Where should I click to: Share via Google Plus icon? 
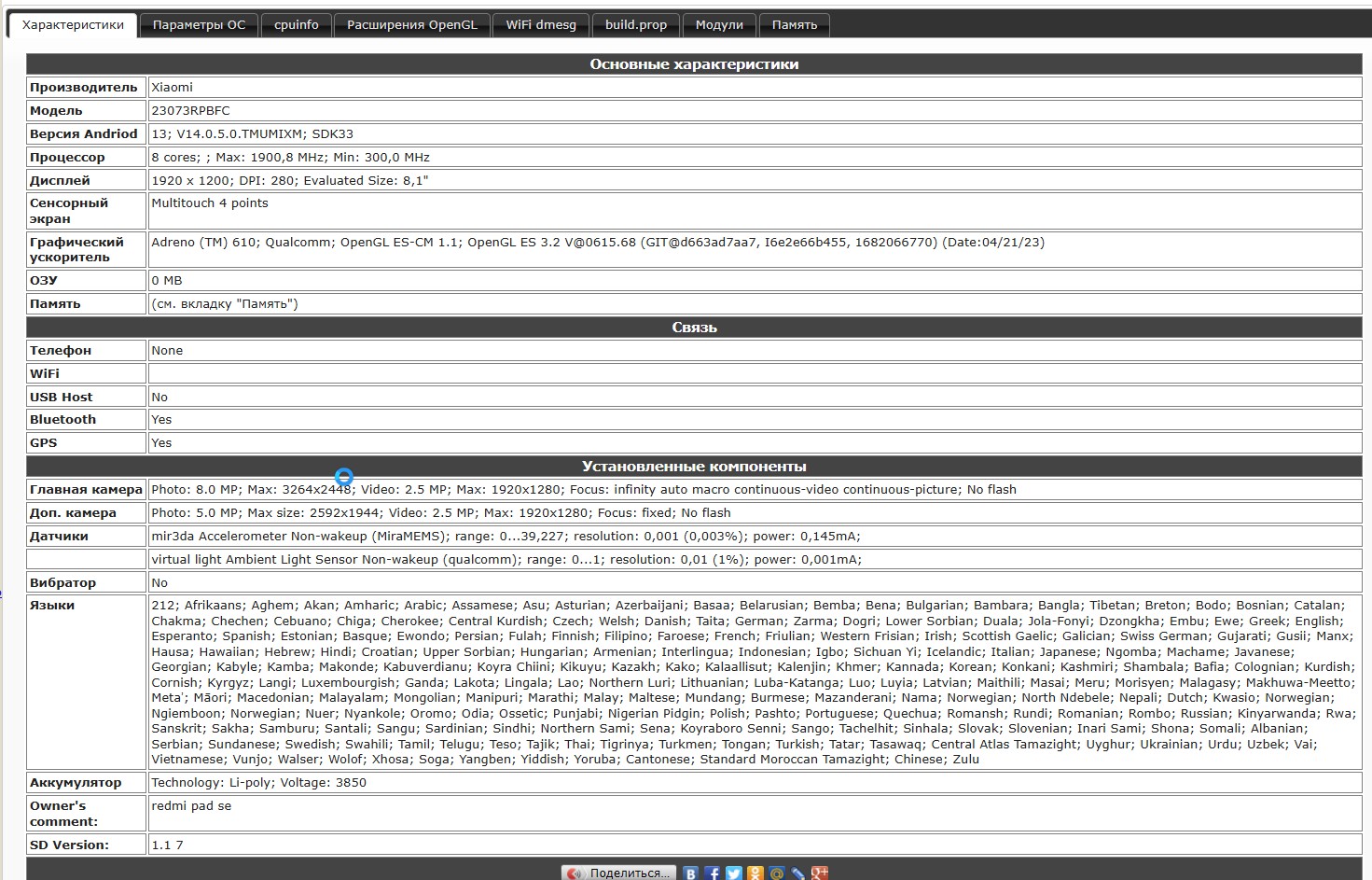click(x=820, y=873)
